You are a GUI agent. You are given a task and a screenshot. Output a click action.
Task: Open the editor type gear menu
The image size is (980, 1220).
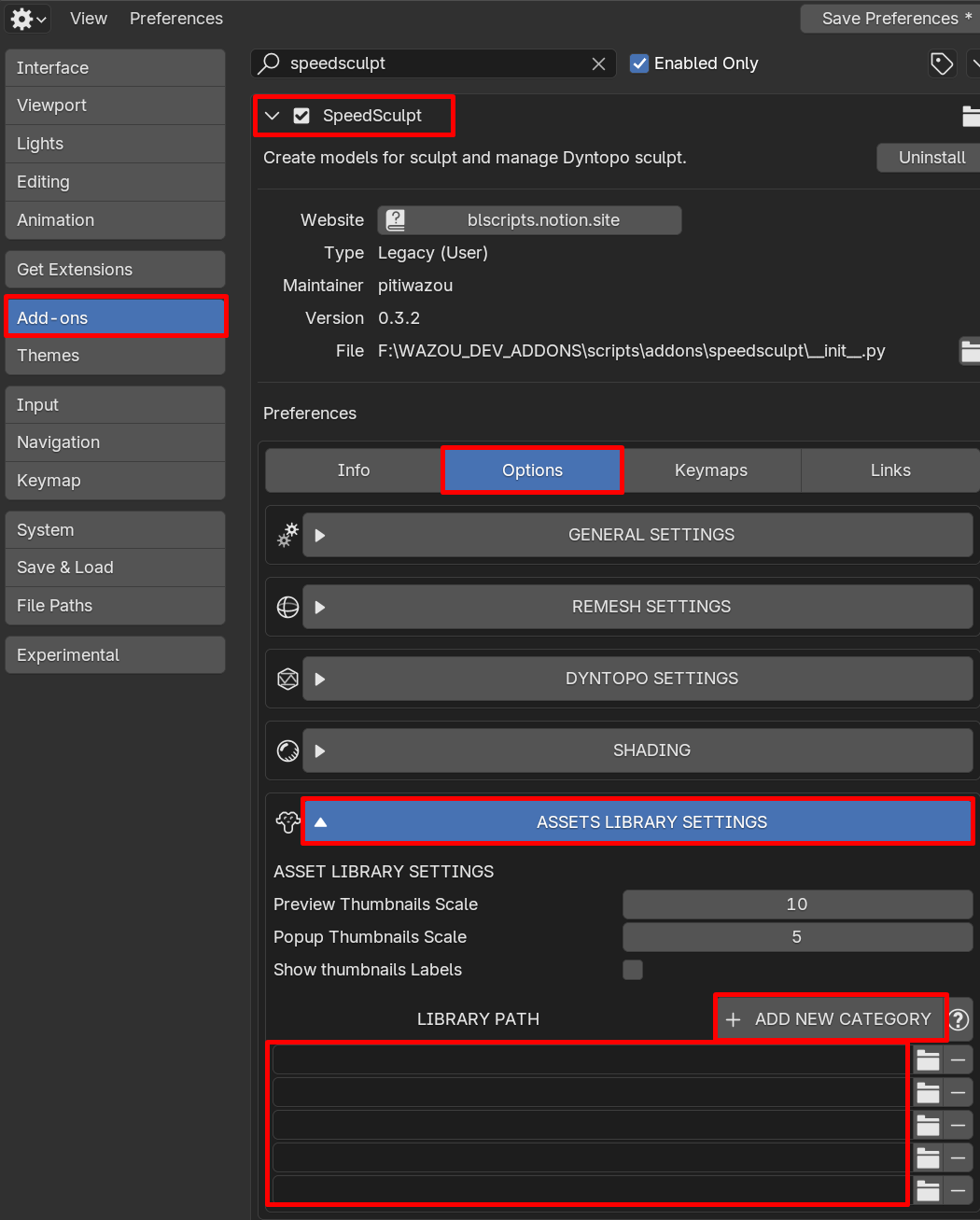[28, 19]
